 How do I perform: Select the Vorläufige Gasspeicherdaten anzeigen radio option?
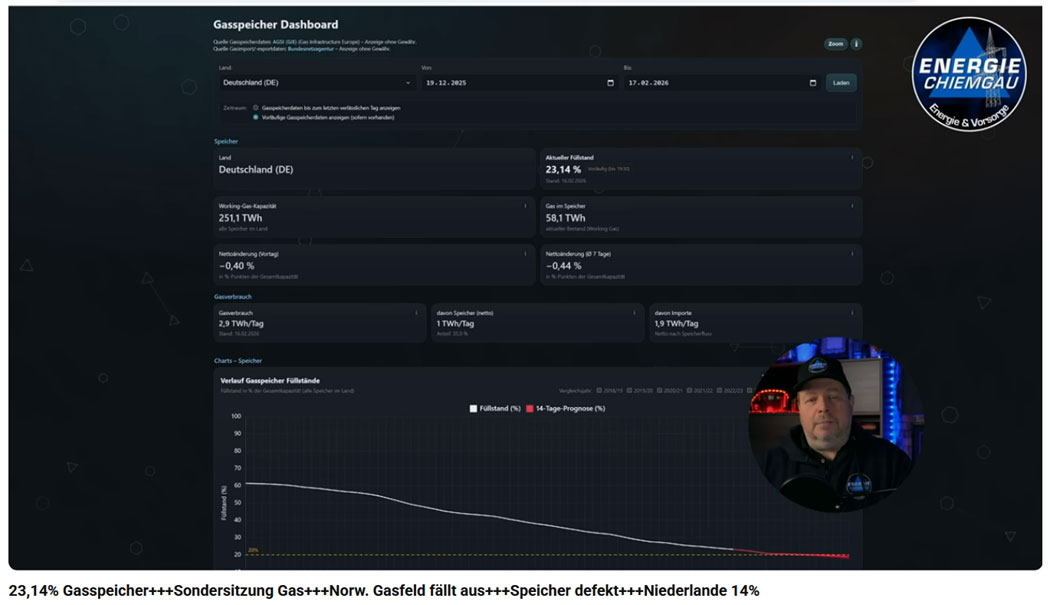coord(256,117)
